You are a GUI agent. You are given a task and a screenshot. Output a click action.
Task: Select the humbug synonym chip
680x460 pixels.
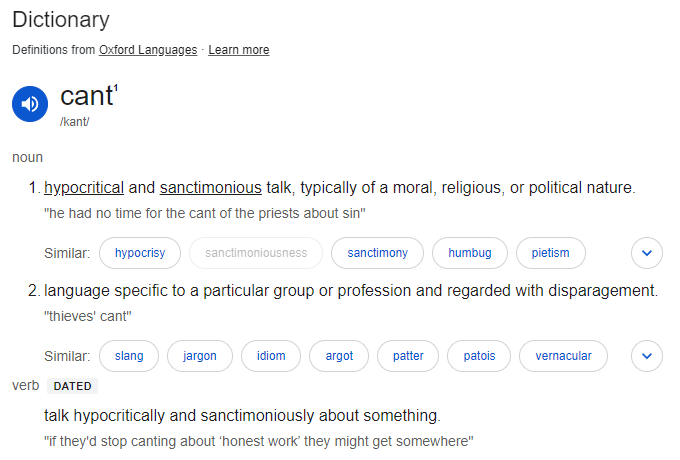(x=470, y=253)
